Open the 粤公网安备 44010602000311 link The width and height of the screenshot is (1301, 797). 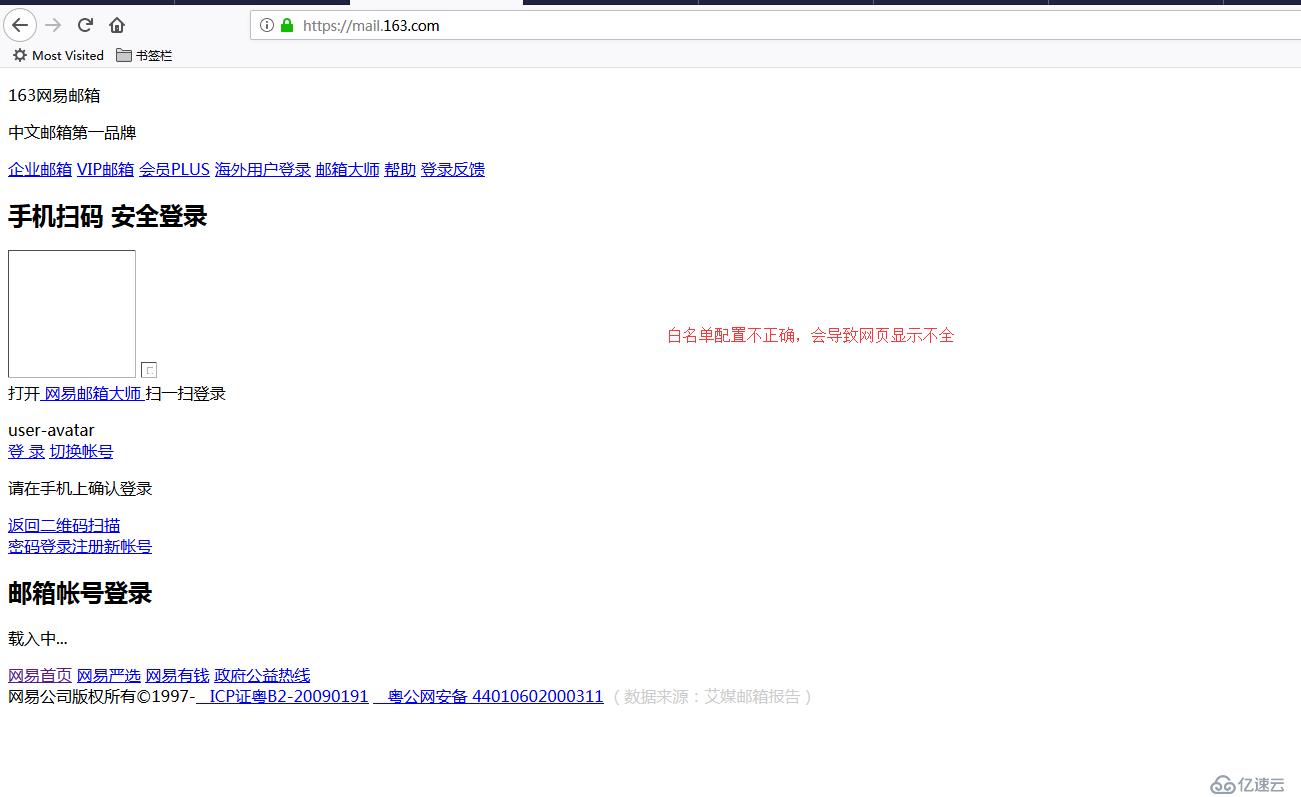click(489, 696)
